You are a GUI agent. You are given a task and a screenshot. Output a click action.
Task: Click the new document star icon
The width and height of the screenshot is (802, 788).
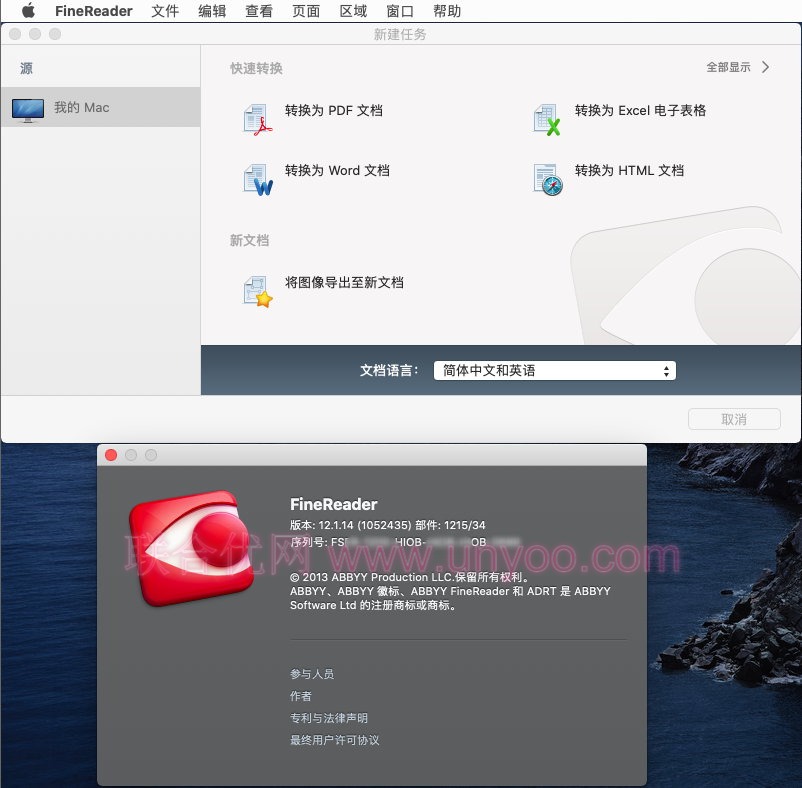(257, 291)
